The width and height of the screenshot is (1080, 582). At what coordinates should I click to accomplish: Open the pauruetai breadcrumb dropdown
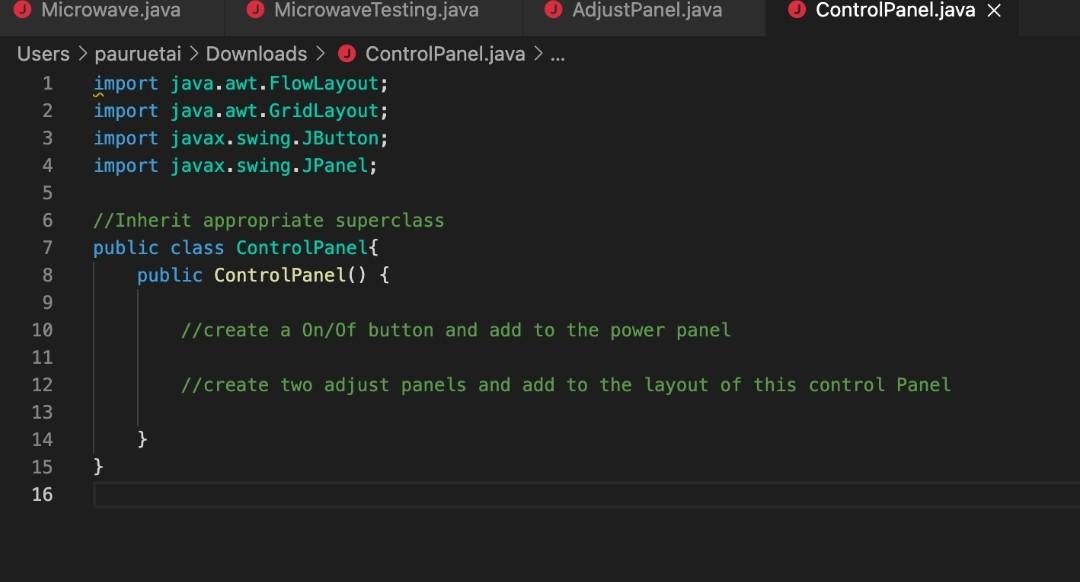pyautogui.click(x=137, y=54)
